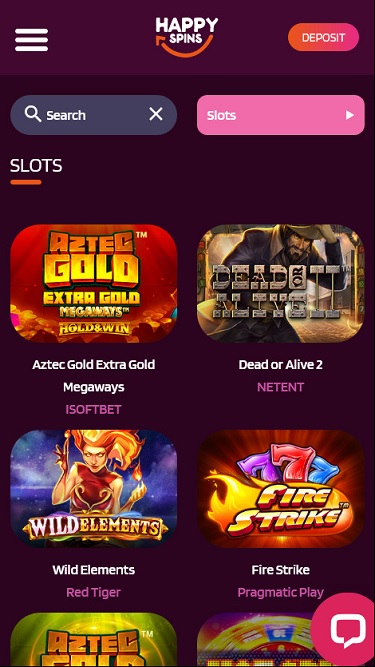Viewport: 375px width, 667px height.
Task: Launch the Wild Elements game thumbnail
Action: [94, 489]
